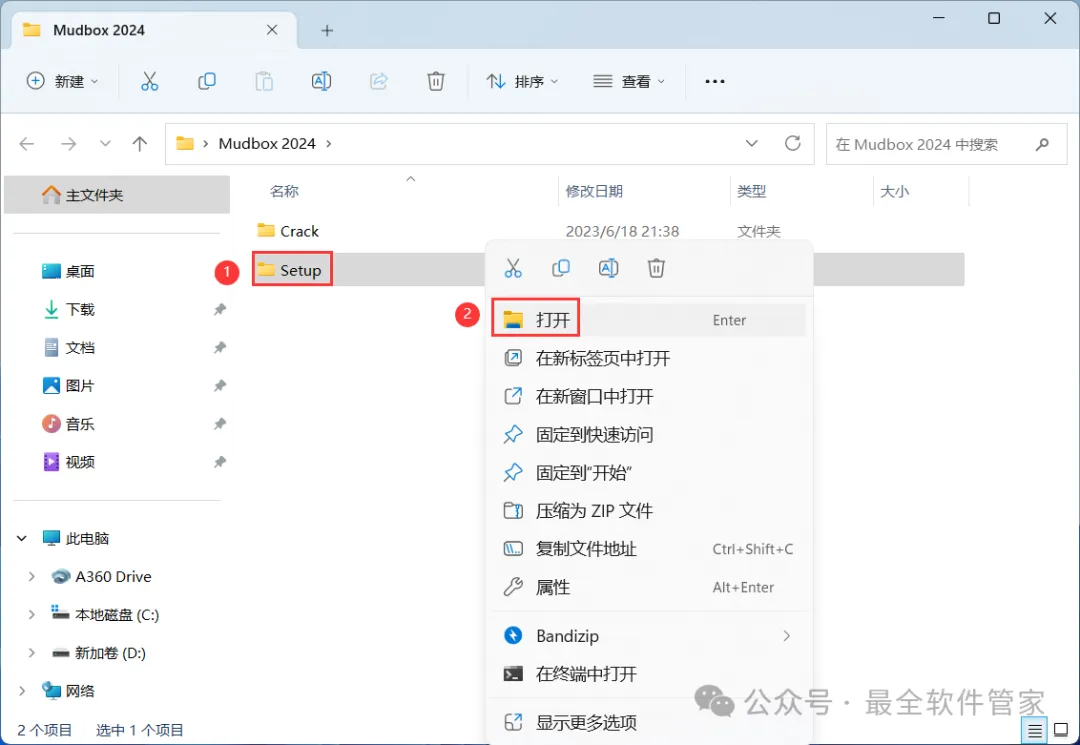Open recent locations dropdown arrow

pos(105,144)
